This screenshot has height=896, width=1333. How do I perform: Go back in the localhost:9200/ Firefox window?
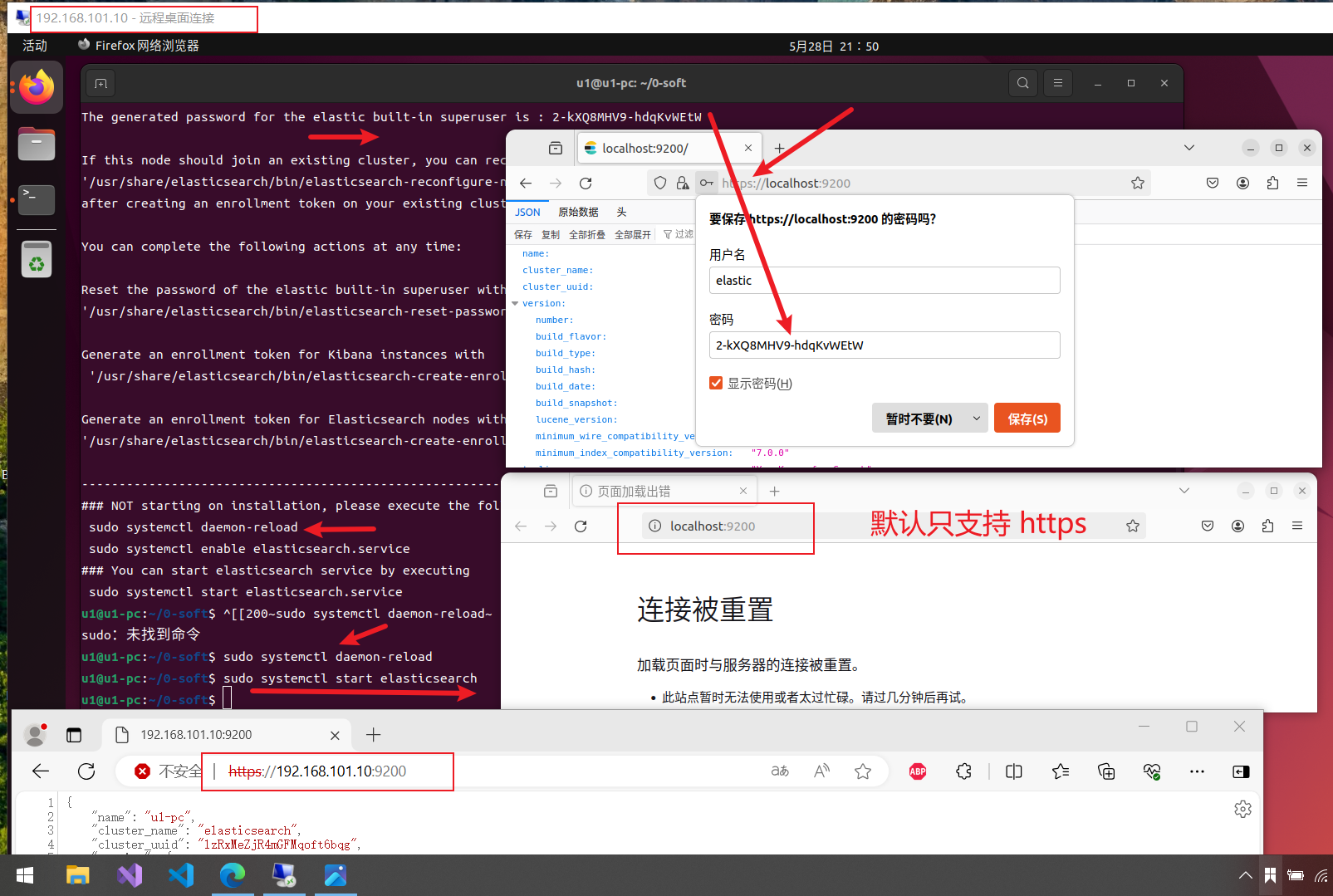526,183
